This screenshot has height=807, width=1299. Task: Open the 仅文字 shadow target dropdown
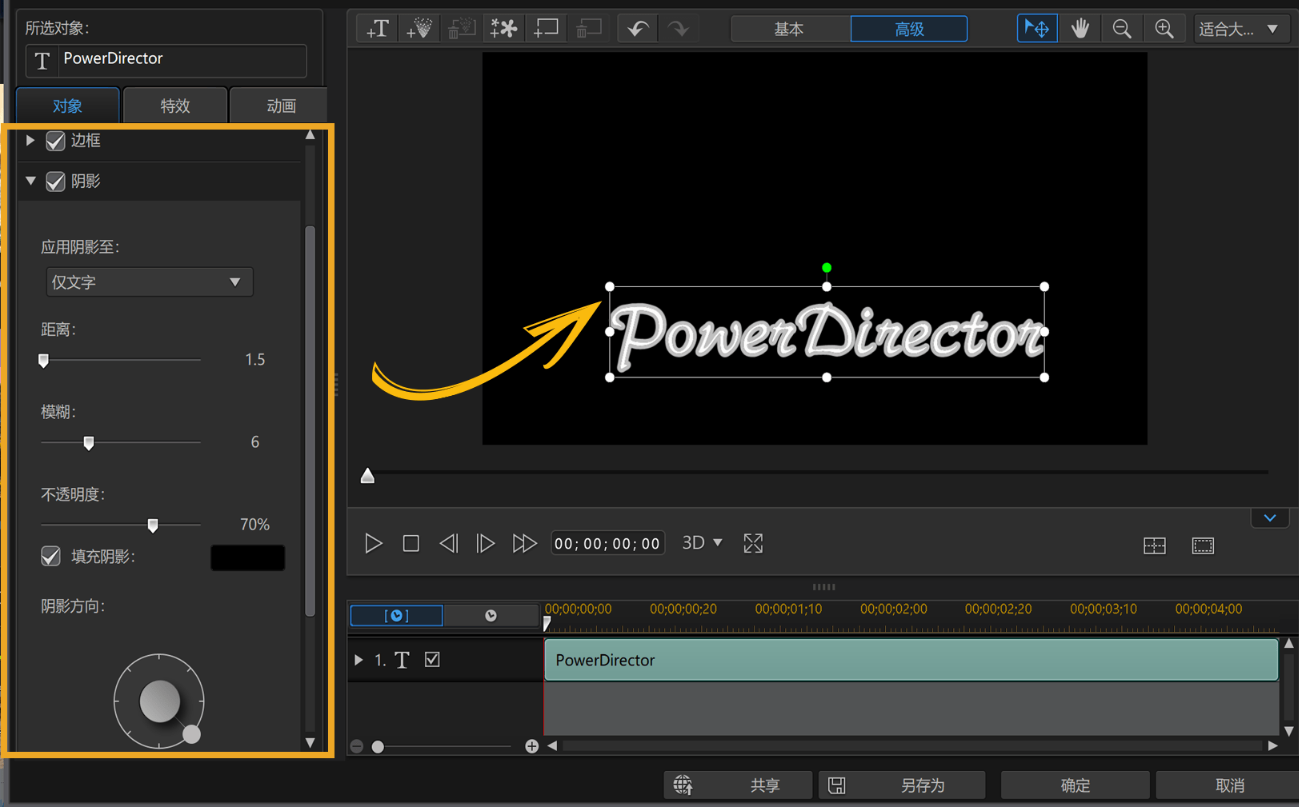pyautogui.click(x=149, y=282)
